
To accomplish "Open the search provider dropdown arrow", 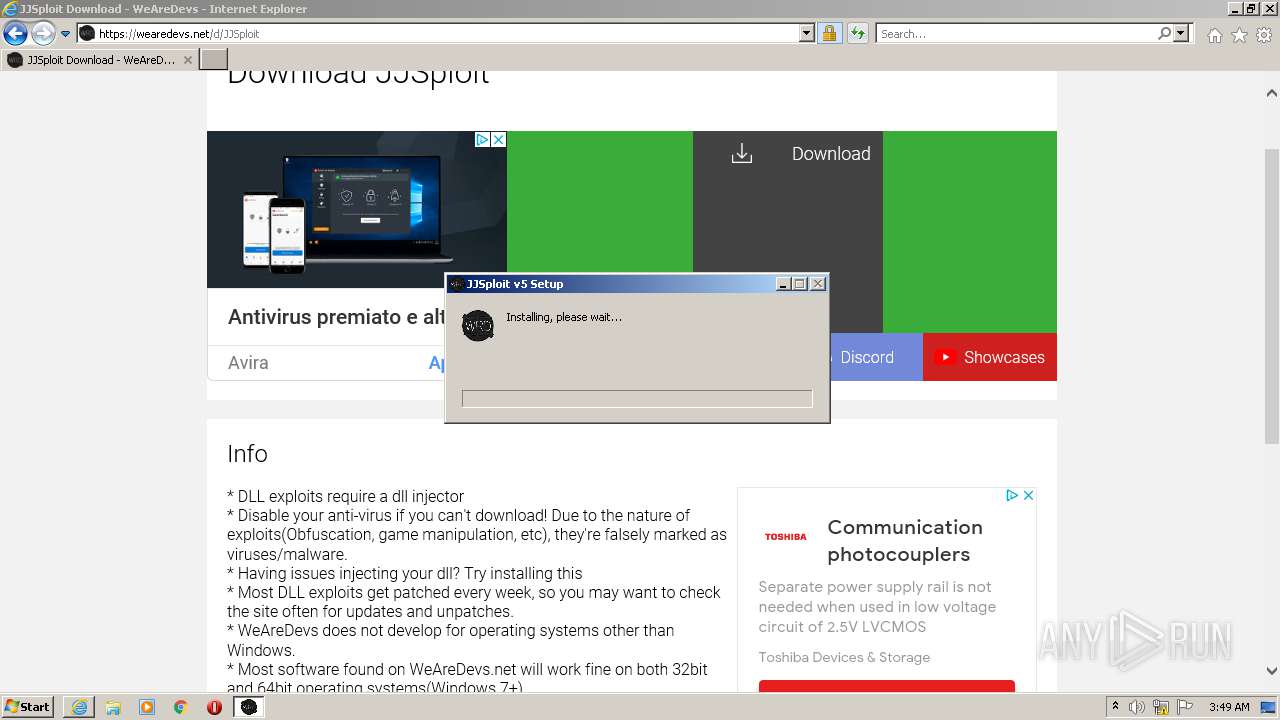I will [1181, 34].
